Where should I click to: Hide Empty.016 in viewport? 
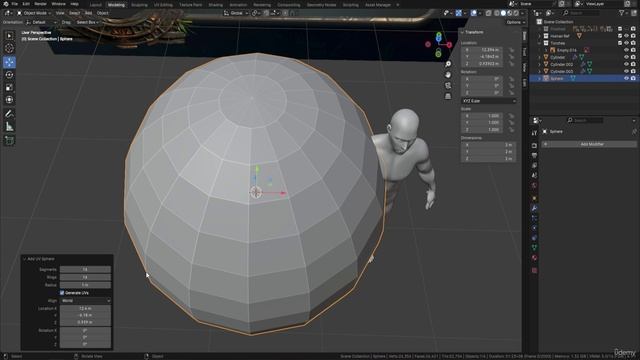tap(626, 50)
